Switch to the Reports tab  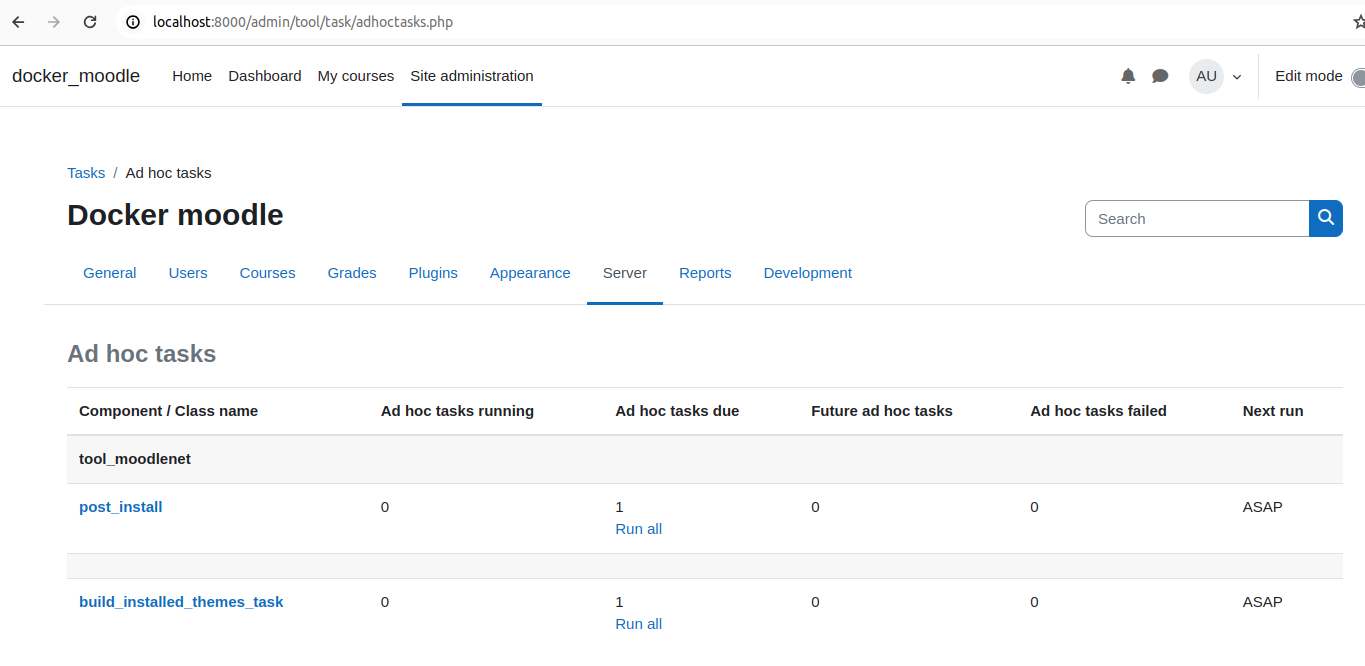coord(705,273)
